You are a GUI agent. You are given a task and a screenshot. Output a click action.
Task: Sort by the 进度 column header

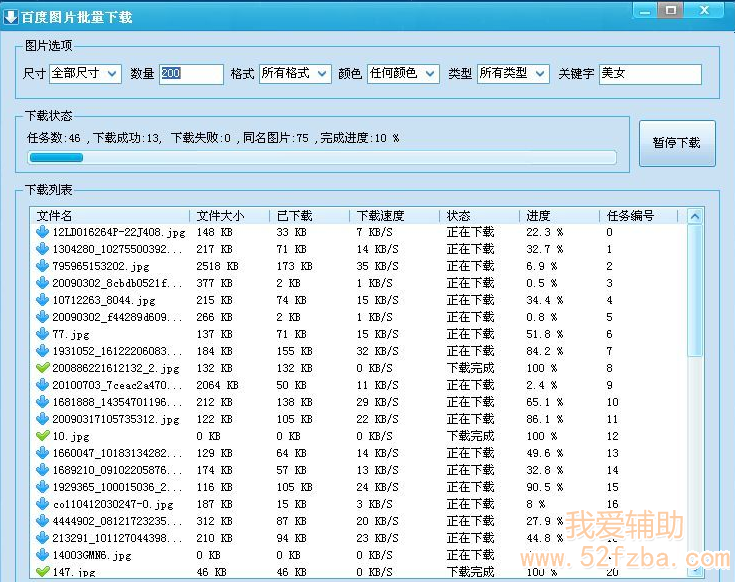click(560, 216)
